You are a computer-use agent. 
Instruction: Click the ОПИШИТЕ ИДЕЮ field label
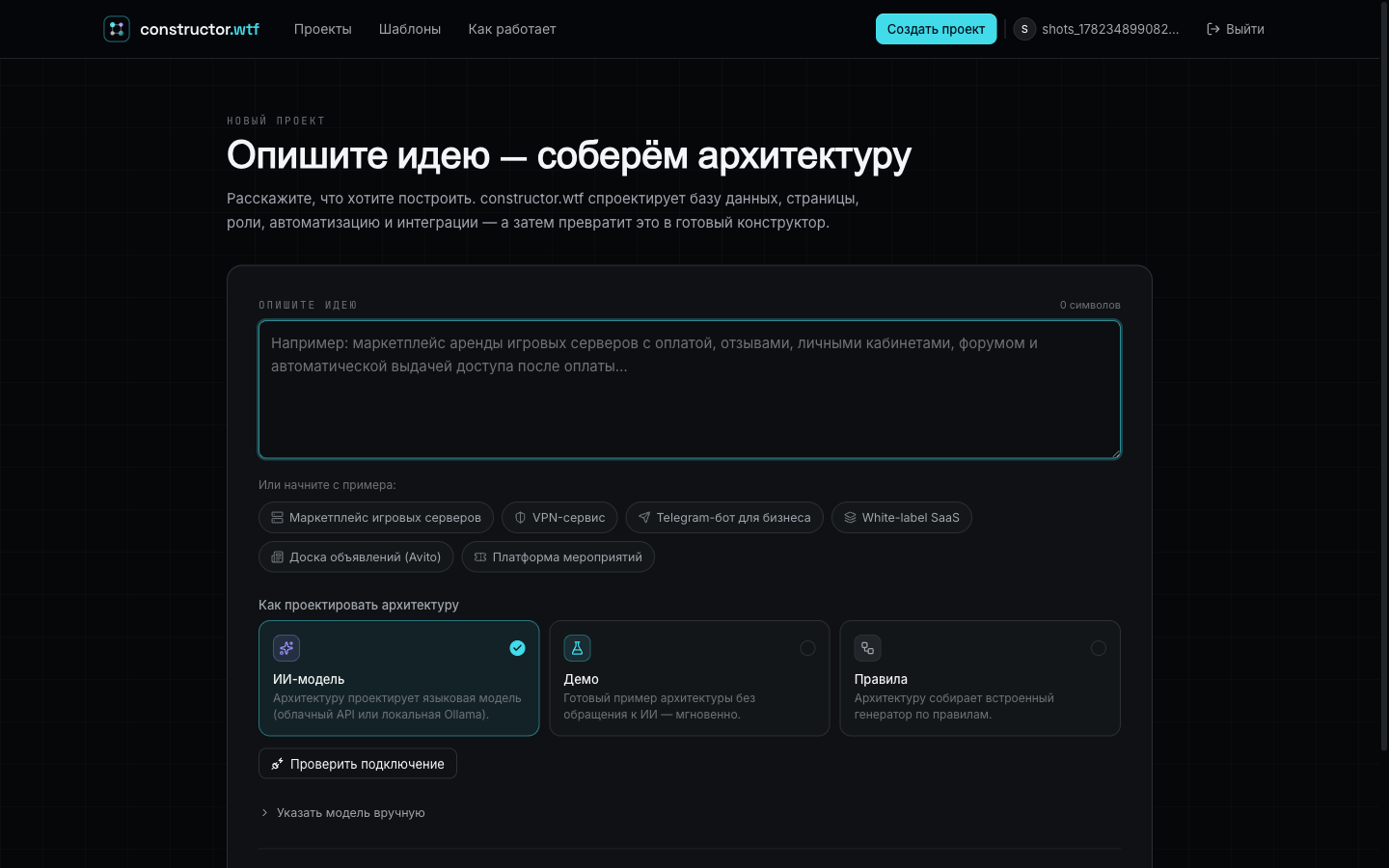308,305
